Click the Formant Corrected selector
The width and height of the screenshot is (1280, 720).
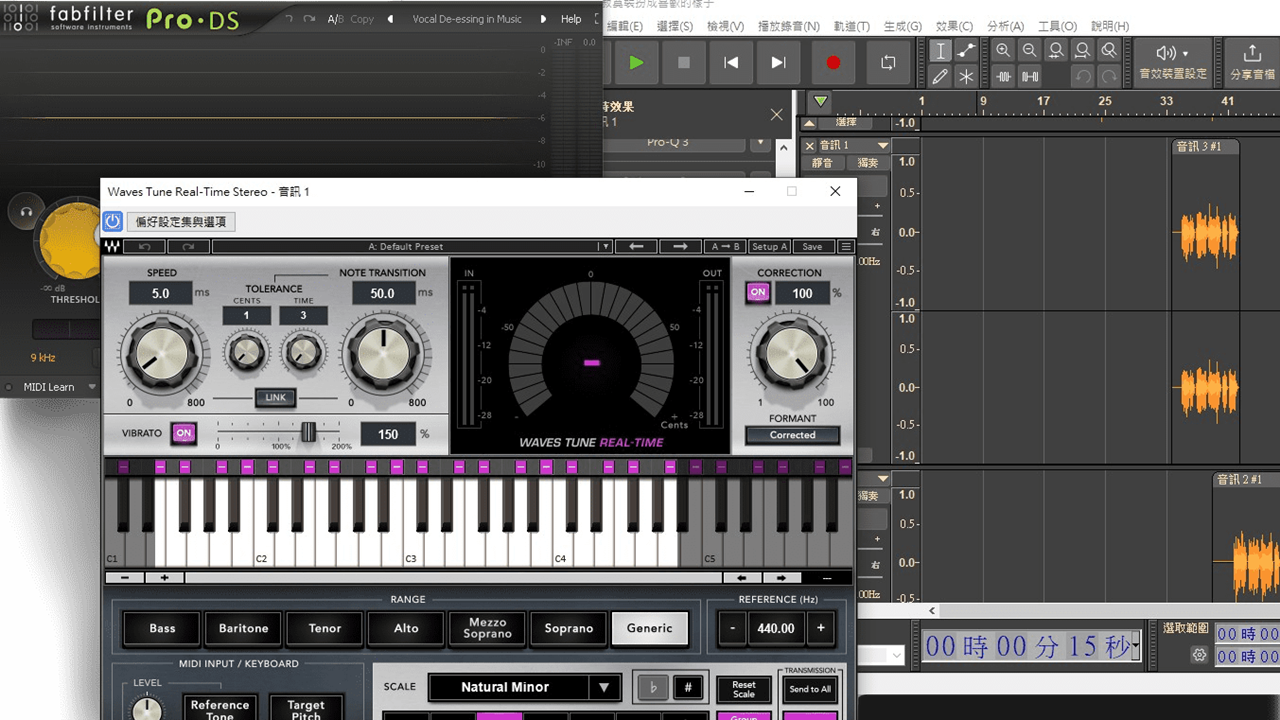(792, 435)
